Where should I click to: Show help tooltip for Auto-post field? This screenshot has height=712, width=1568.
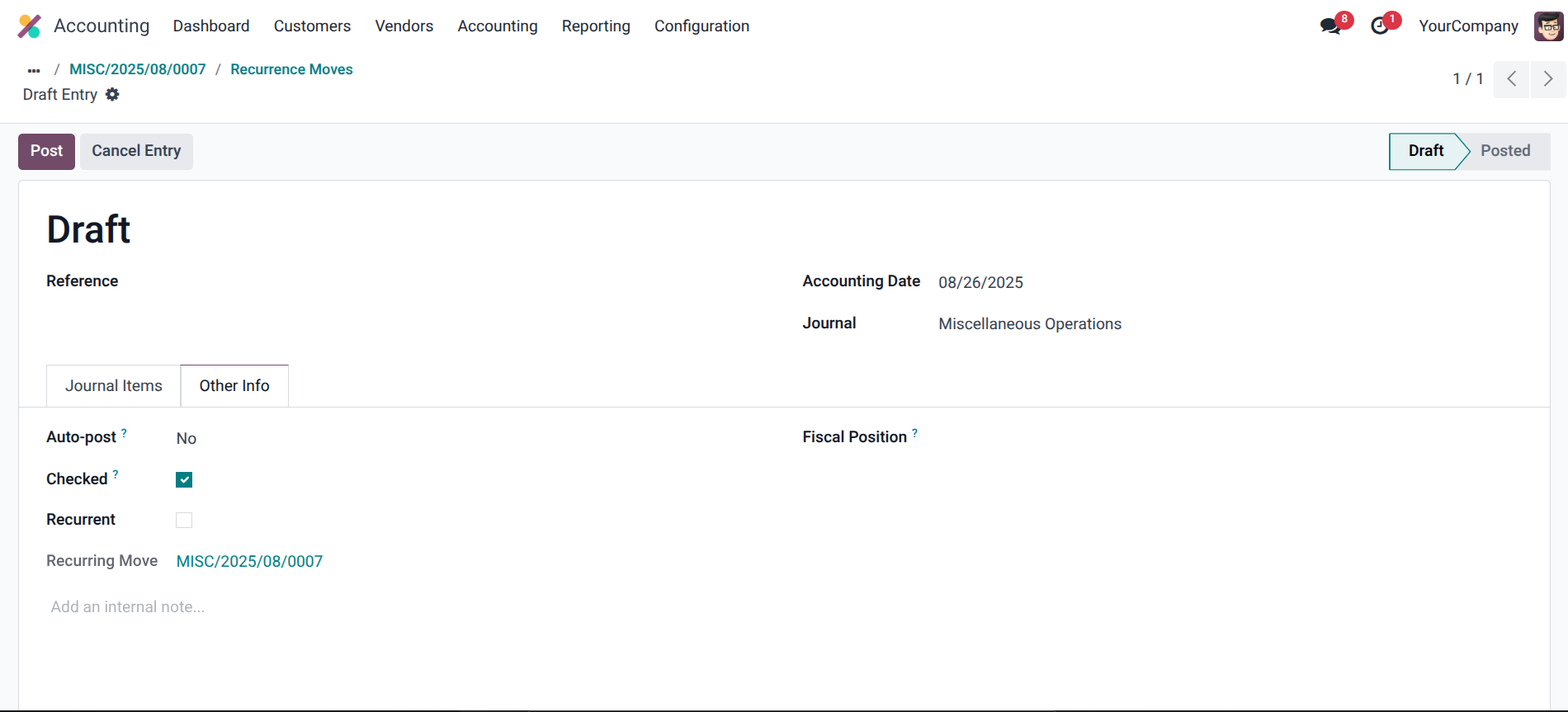tap(124, 433)
